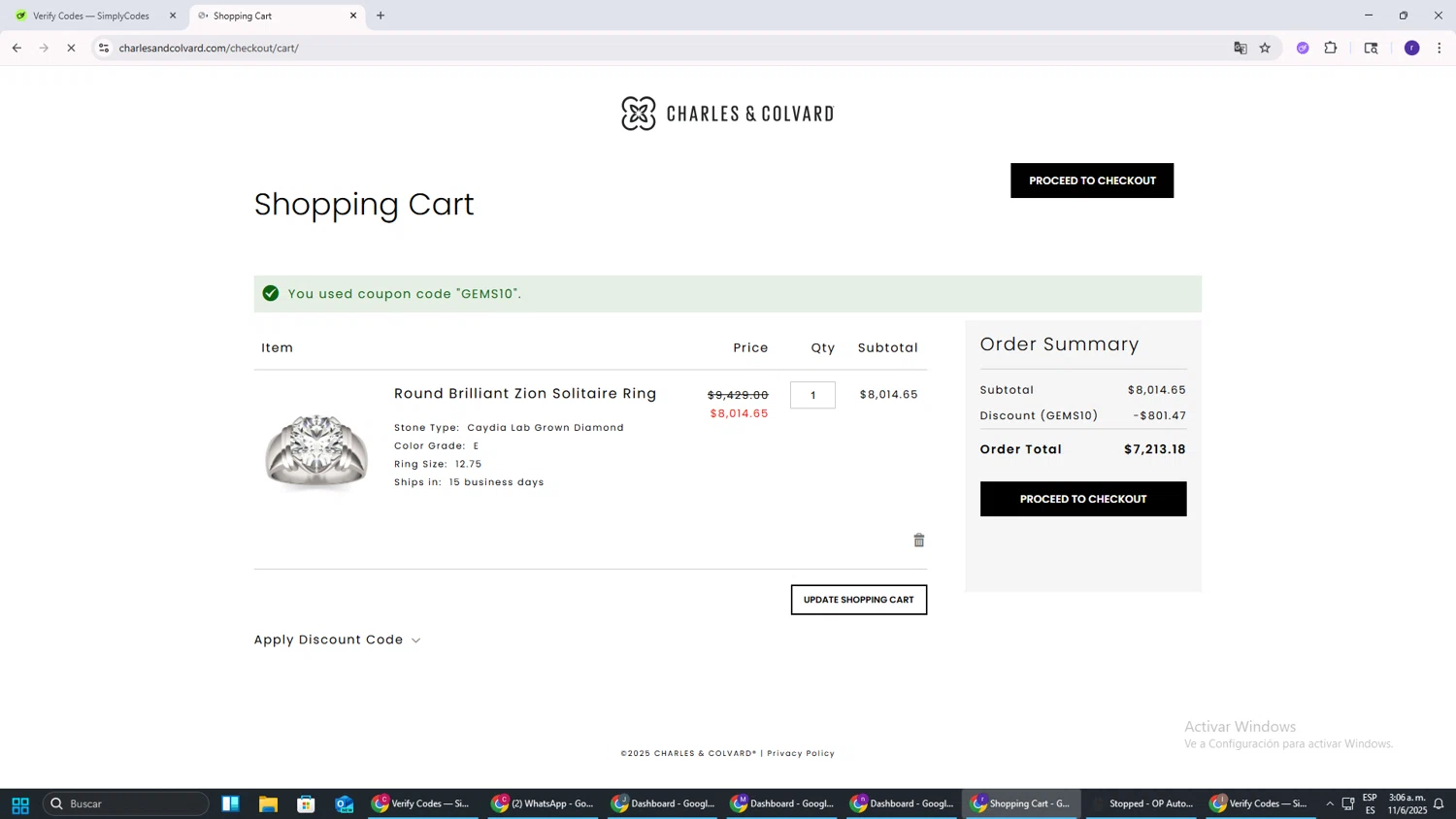1456x819 pixels.
Task: Open Privacy Policy link in footer
Action: (x=801, y=753)
